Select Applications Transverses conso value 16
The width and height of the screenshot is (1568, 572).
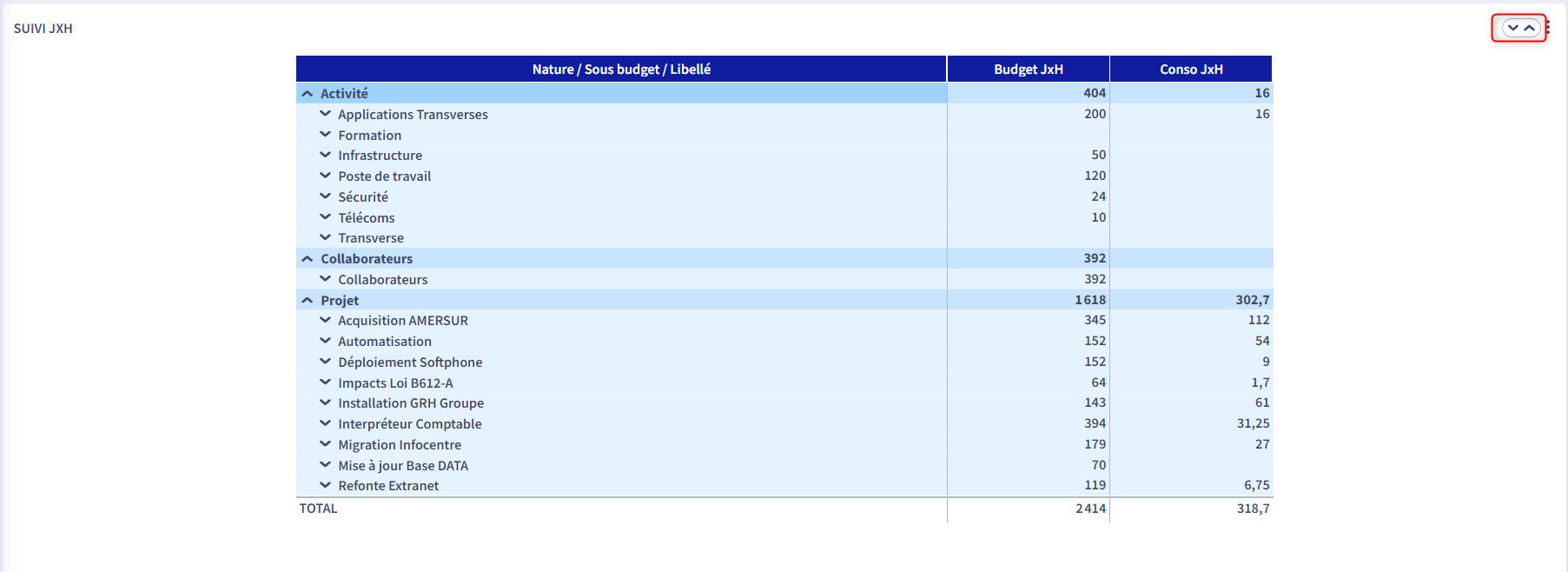1262,114
